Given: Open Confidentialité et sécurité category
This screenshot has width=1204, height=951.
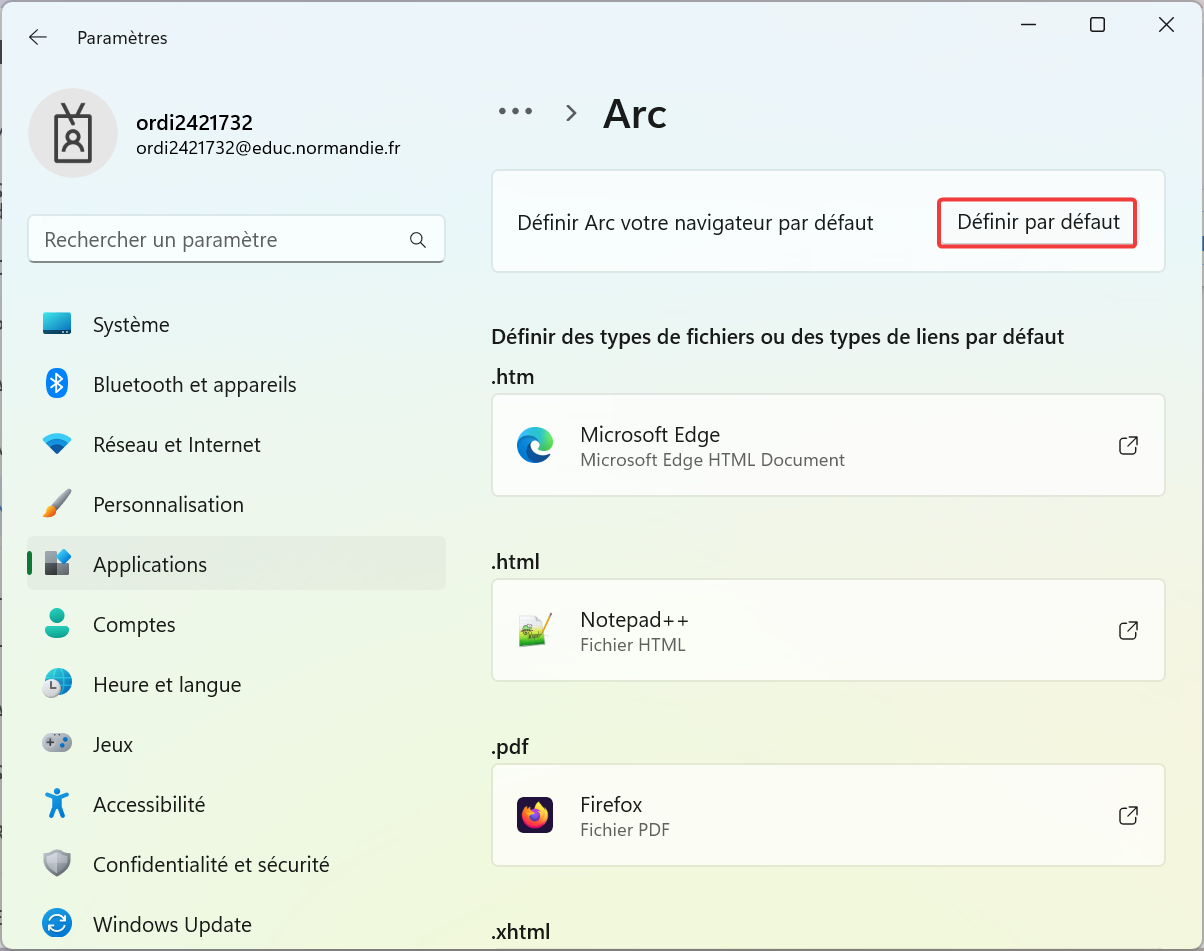Looking at the screenshot, I should 236,864.
